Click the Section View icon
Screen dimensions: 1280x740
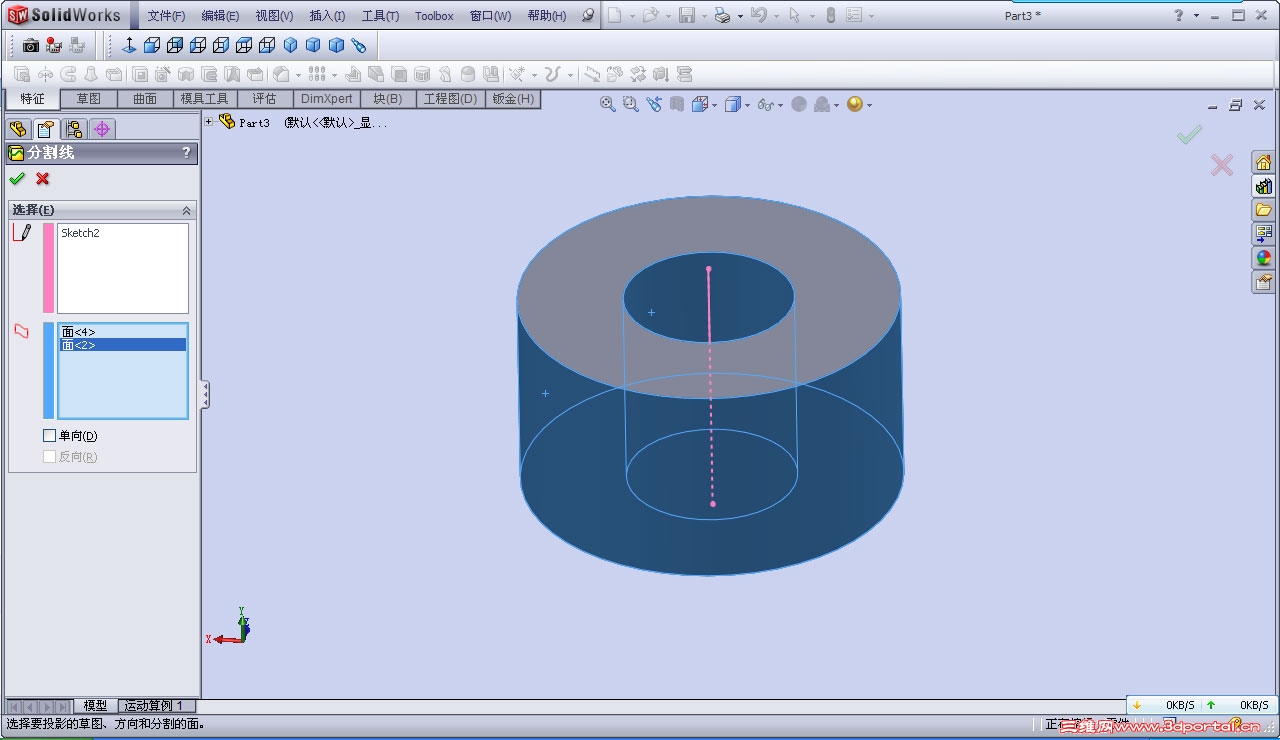(x=677, y=104)
